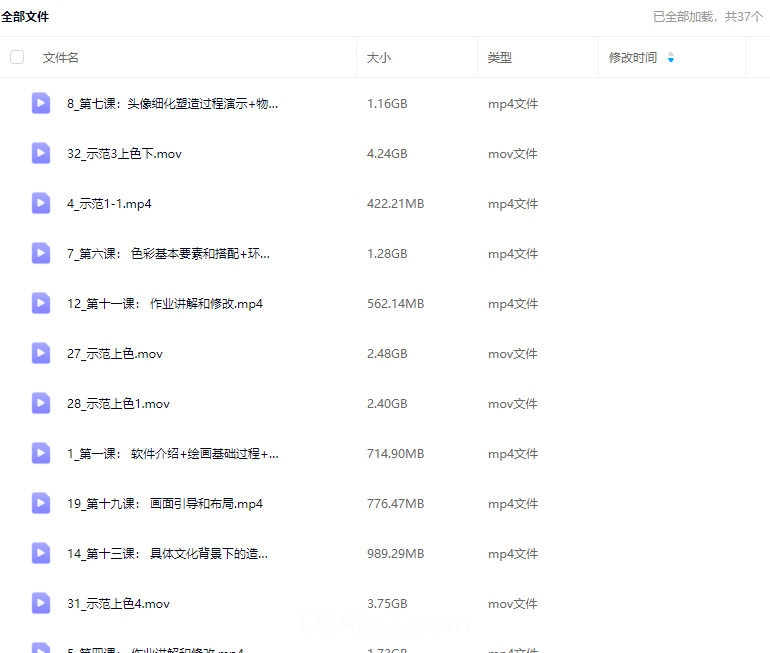This screenshot has height=653, width=770.
Task: Toggle the 修改时间 sort arrow
Action: pos(670,58)
